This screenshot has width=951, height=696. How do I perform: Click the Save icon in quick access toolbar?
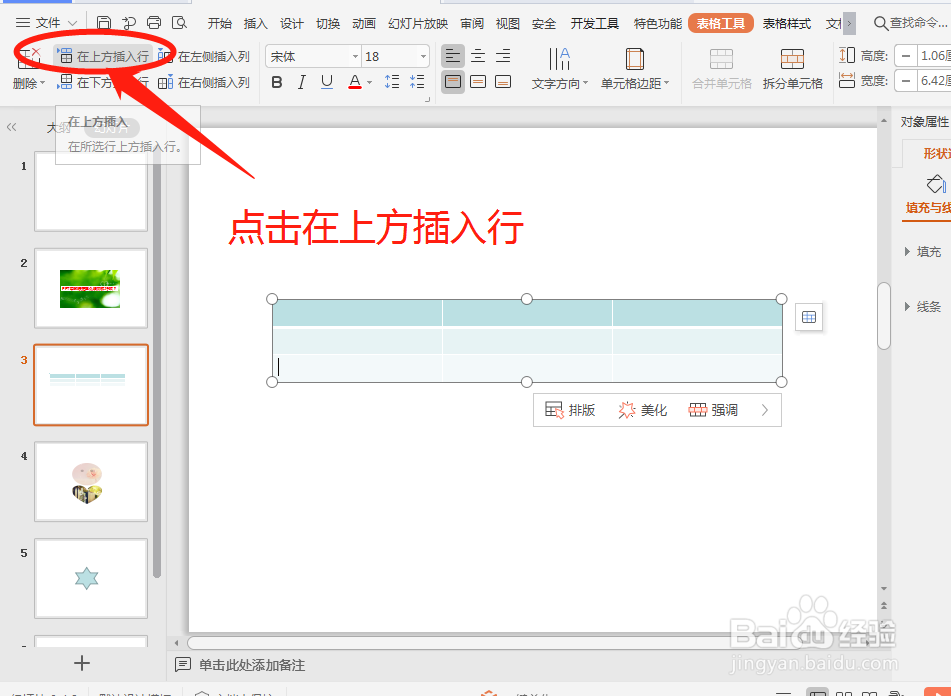104,23
